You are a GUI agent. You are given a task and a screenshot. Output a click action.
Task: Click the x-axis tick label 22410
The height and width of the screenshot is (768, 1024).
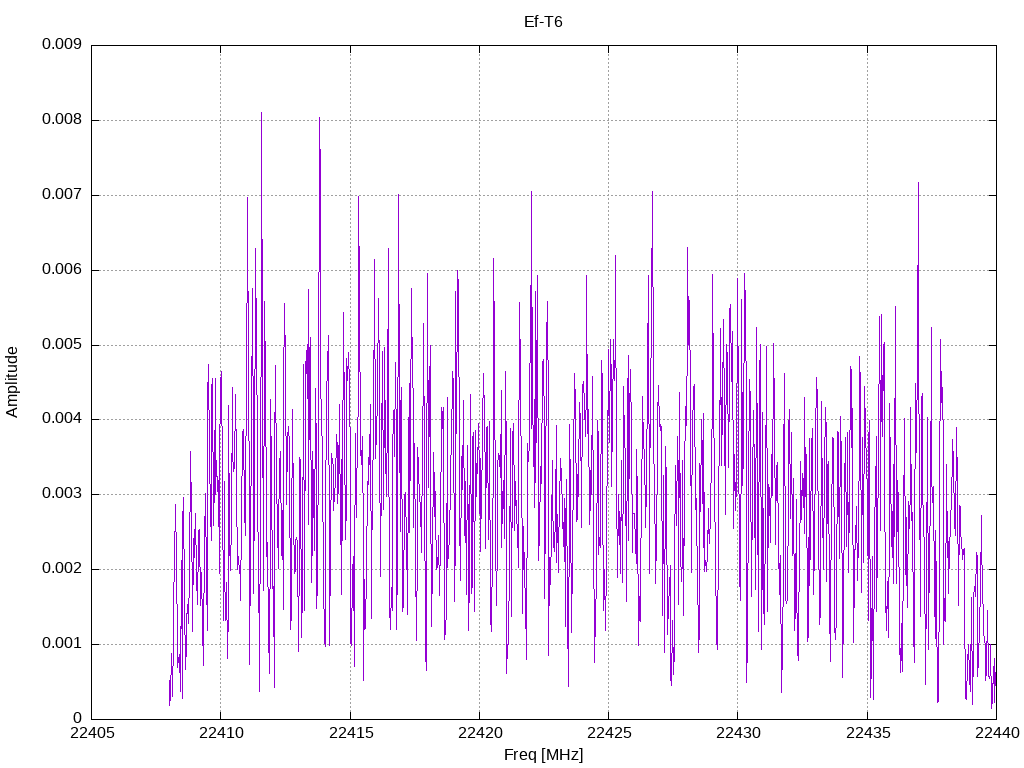click(221, 733)
